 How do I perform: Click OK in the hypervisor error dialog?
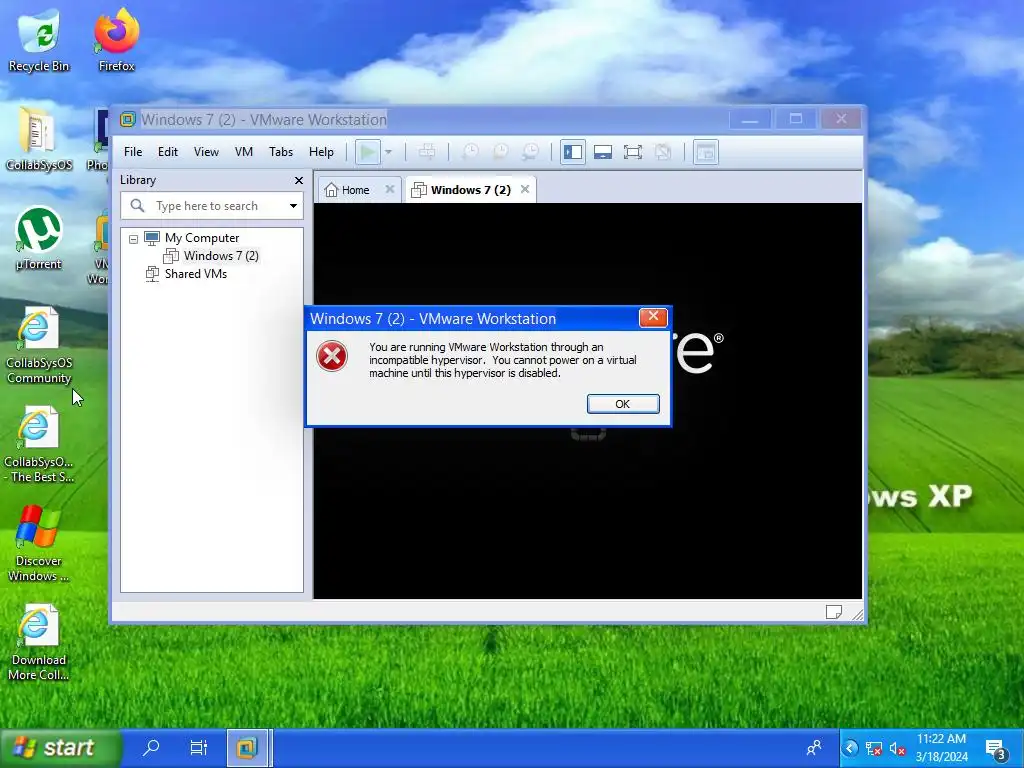(x=622, y=404)
